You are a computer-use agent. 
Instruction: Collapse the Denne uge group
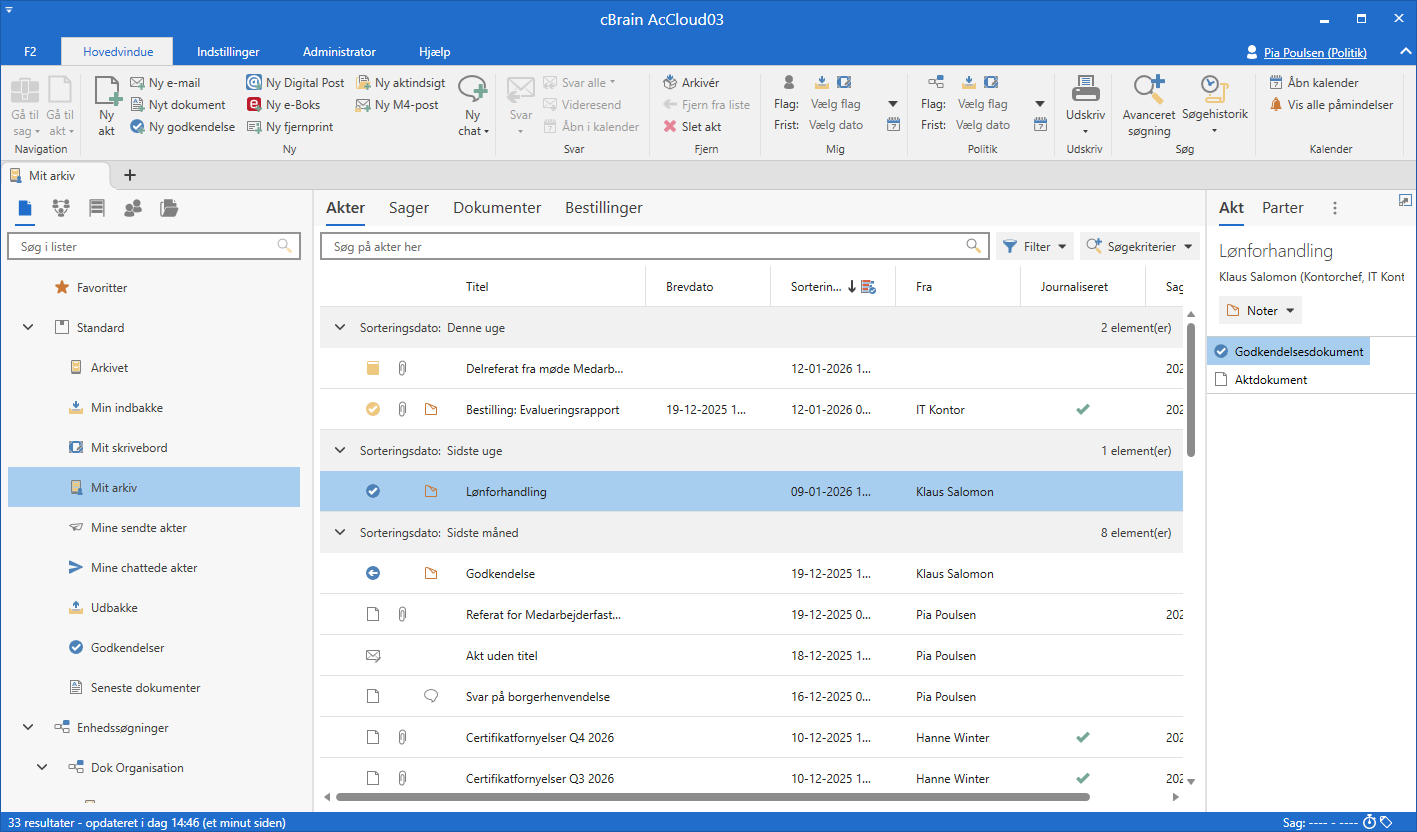[340, 328]
